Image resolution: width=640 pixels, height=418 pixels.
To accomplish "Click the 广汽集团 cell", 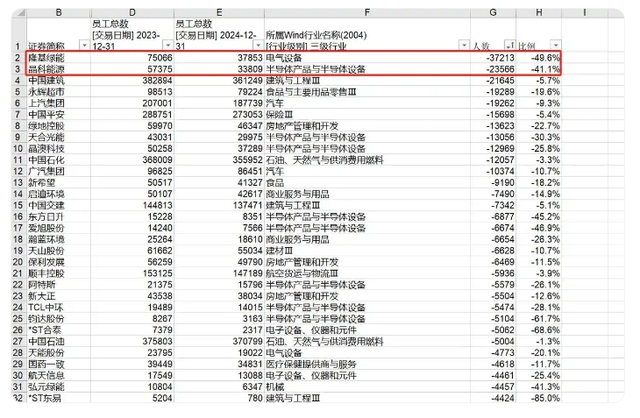I will (x=59, y=171).
